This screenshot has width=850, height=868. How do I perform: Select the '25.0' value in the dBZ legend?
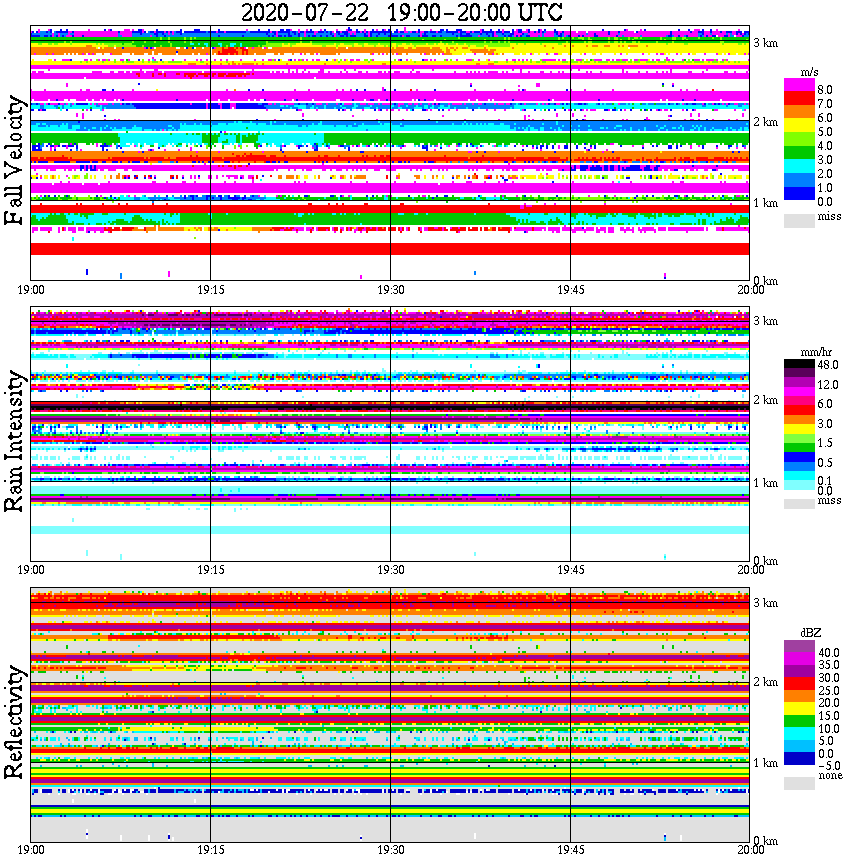[828, 690]
